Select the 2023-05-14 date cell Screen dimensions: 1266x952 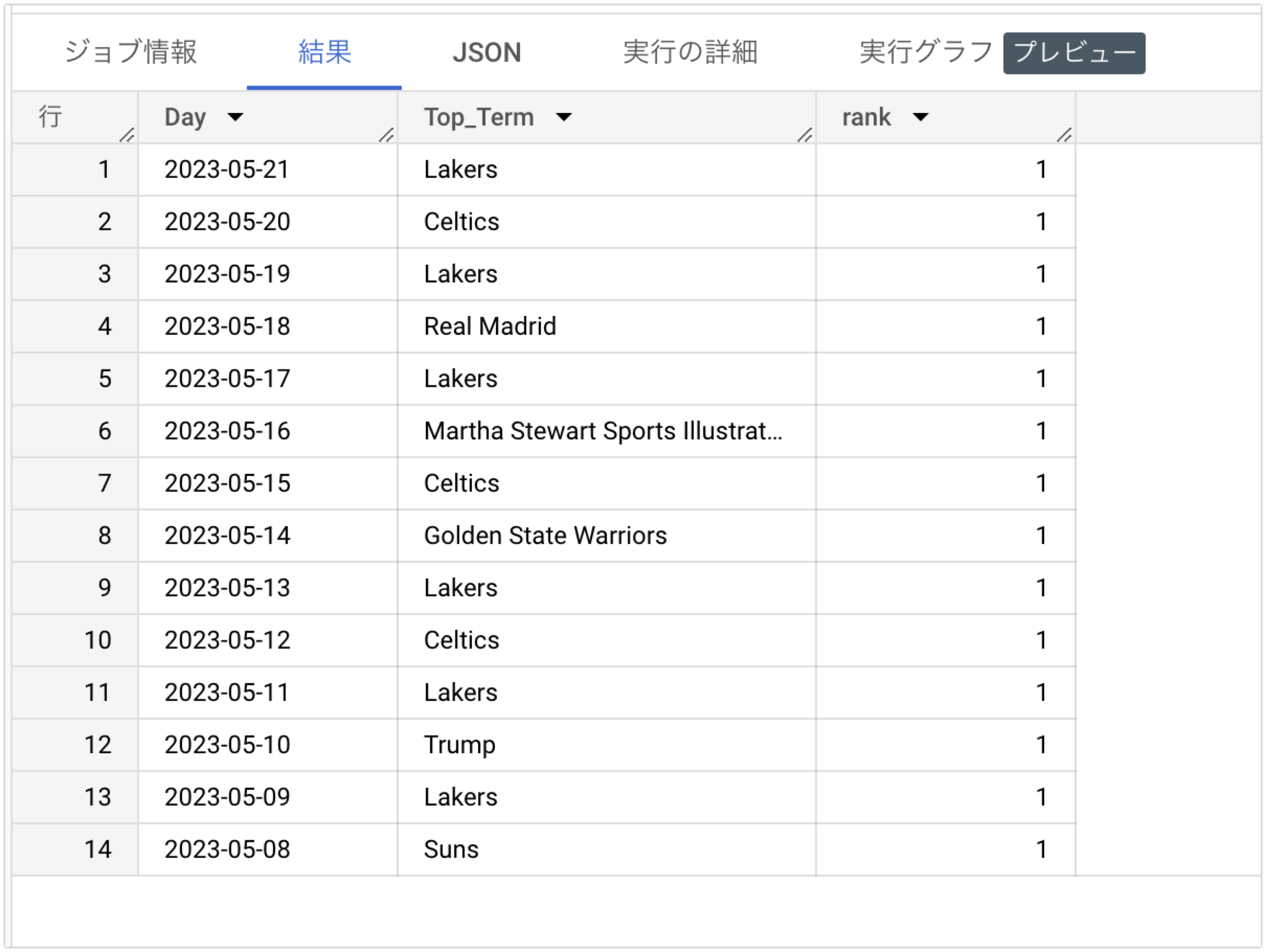(268, 536)
